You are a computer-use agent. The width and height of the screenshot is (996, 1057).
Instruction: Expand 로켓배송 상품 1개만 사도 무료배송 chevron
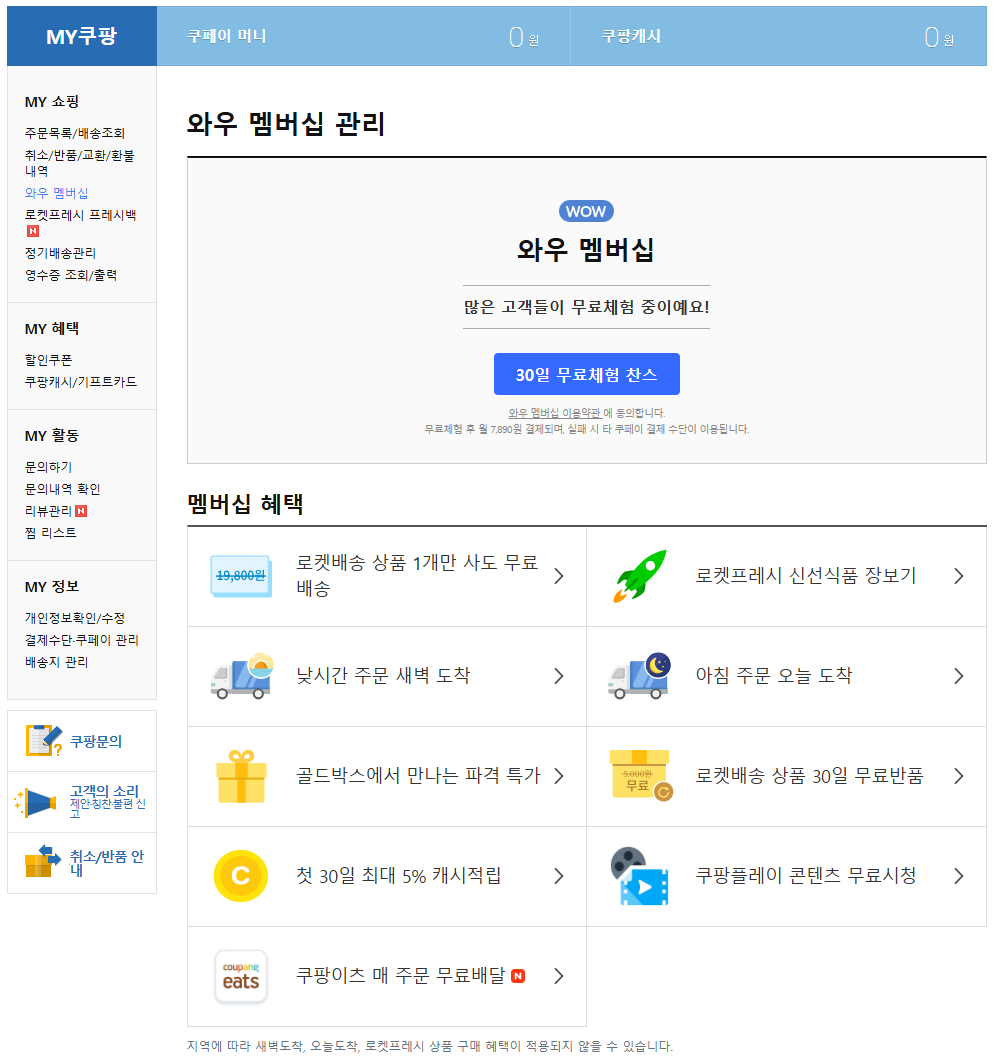pos(559,576)
